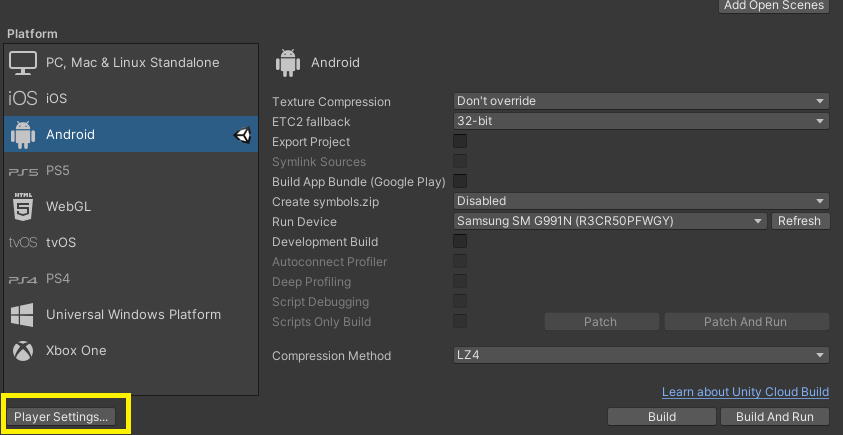Click the Android robot icon in platform list
Screen dimensions: 843x435
(x=23, y=134)
